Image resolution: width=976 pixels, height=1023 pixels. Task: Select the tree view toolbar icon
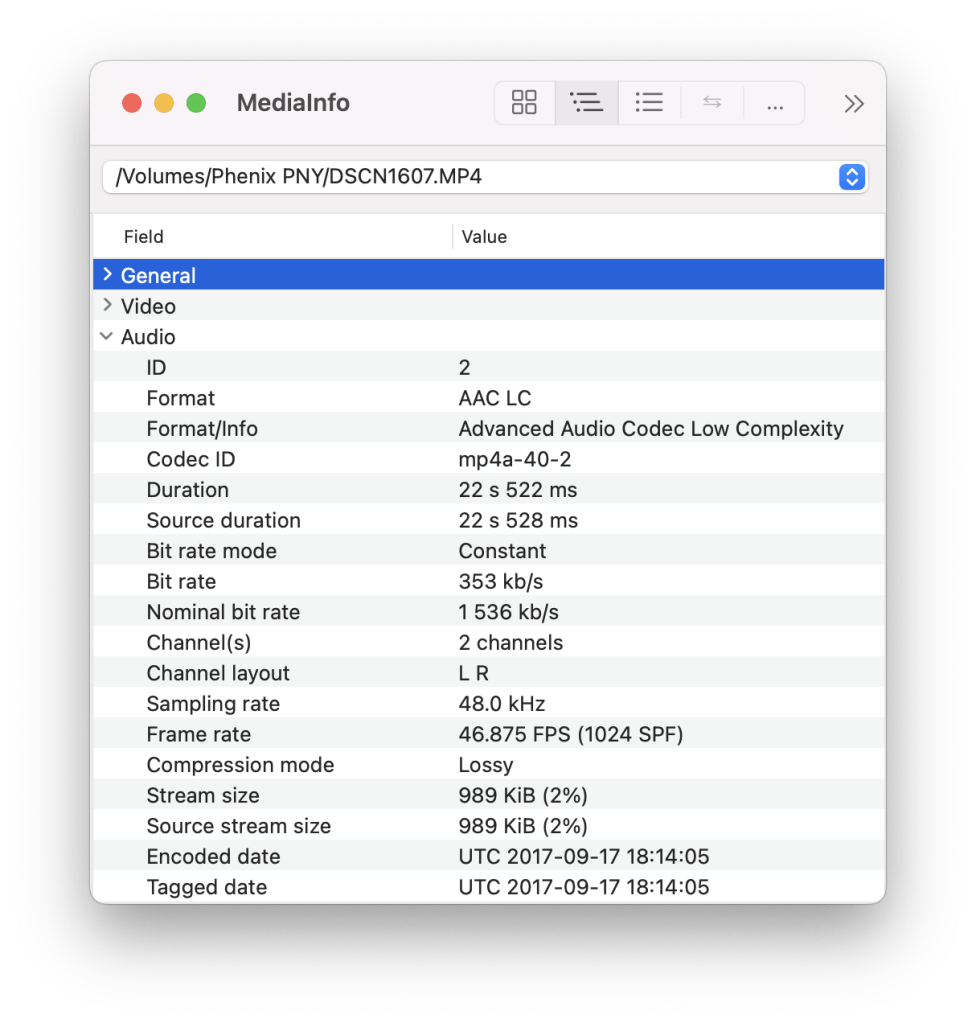tap(586, 103)
